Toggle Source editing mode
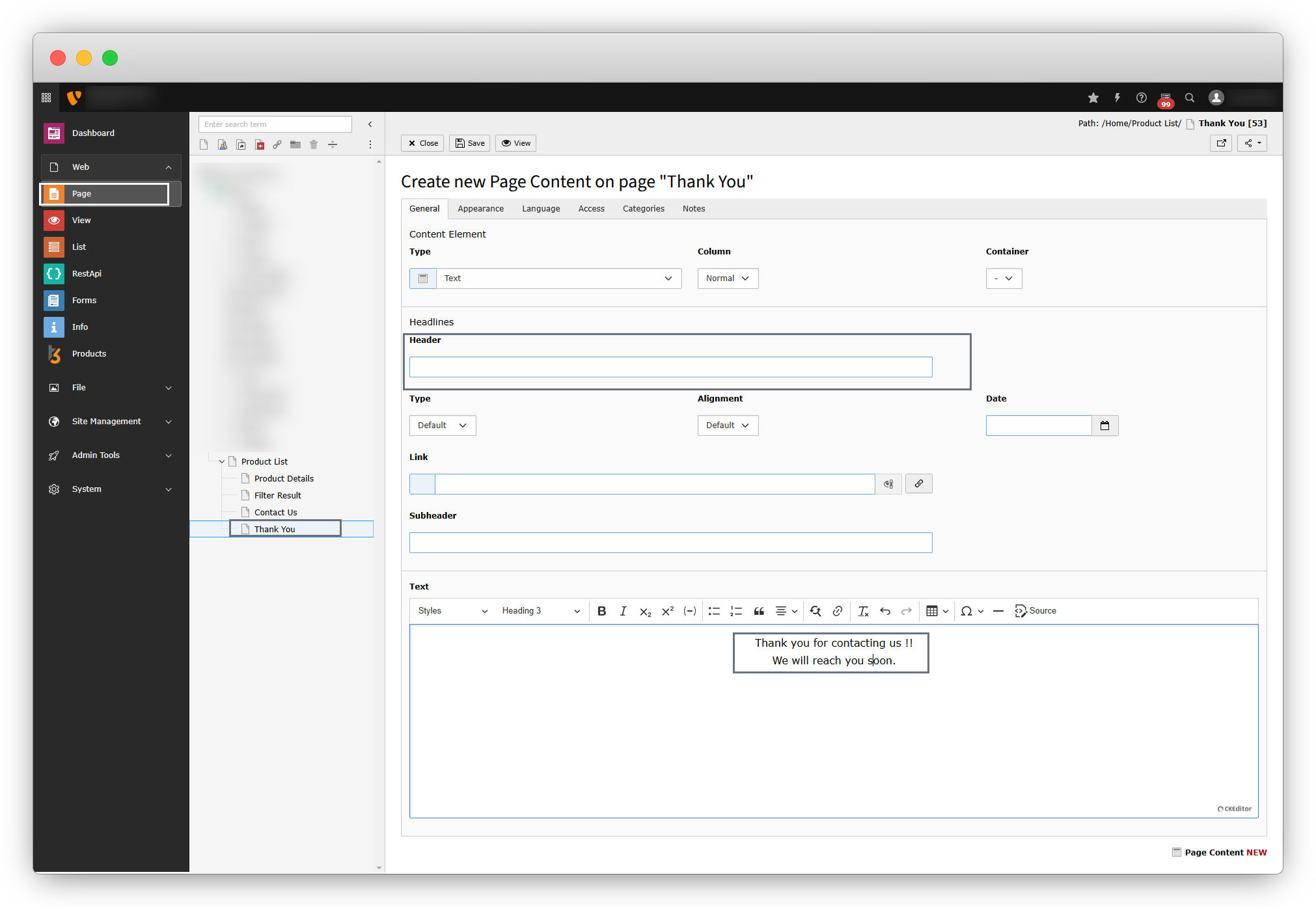Screen dimensions: 1316x907 [1035, 611]
